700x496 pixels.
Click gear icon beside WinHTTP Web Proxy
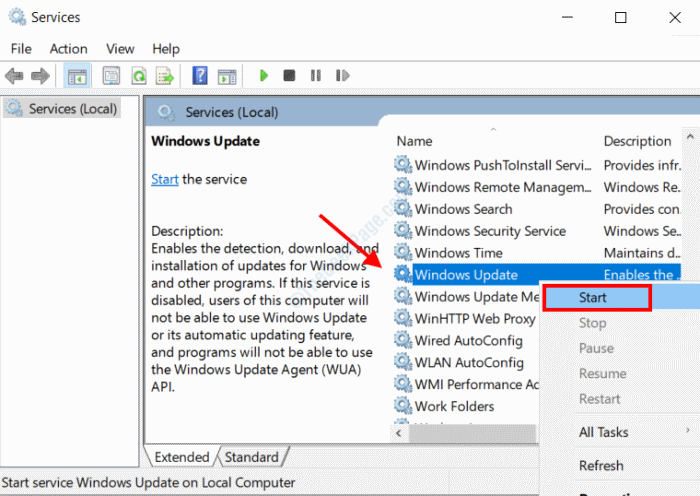point(403,318)
